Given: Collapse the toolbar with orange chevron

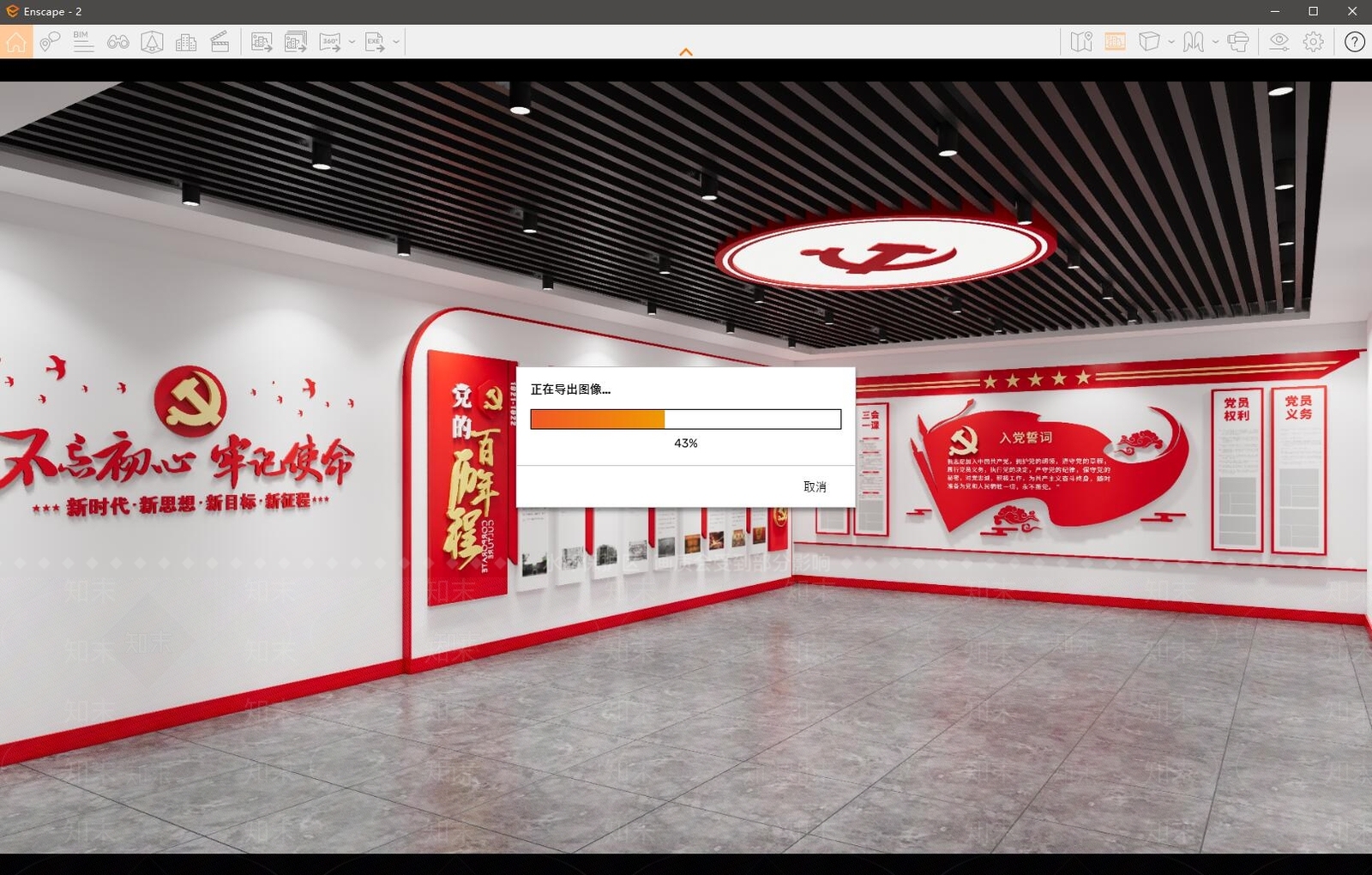Looking at the screenshot, I should (x=686, y=52).
